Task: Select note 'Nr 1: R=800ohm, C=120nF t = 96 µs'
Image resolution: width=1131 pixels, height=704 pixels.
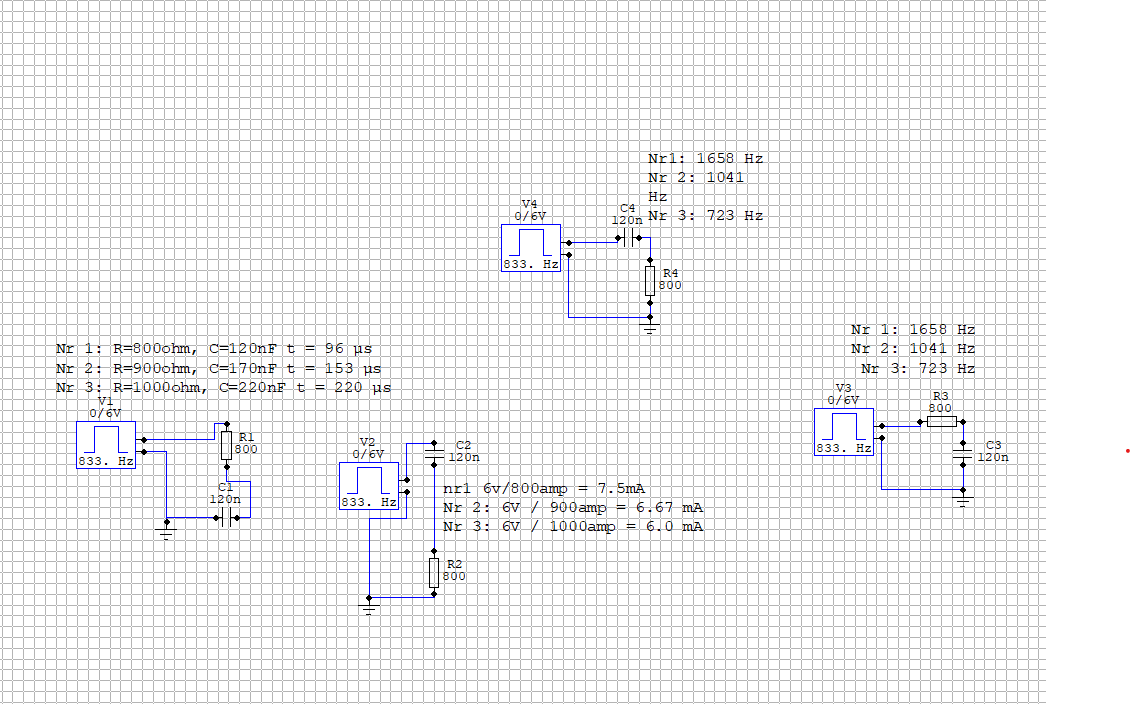Action: [x=214, y=349]
